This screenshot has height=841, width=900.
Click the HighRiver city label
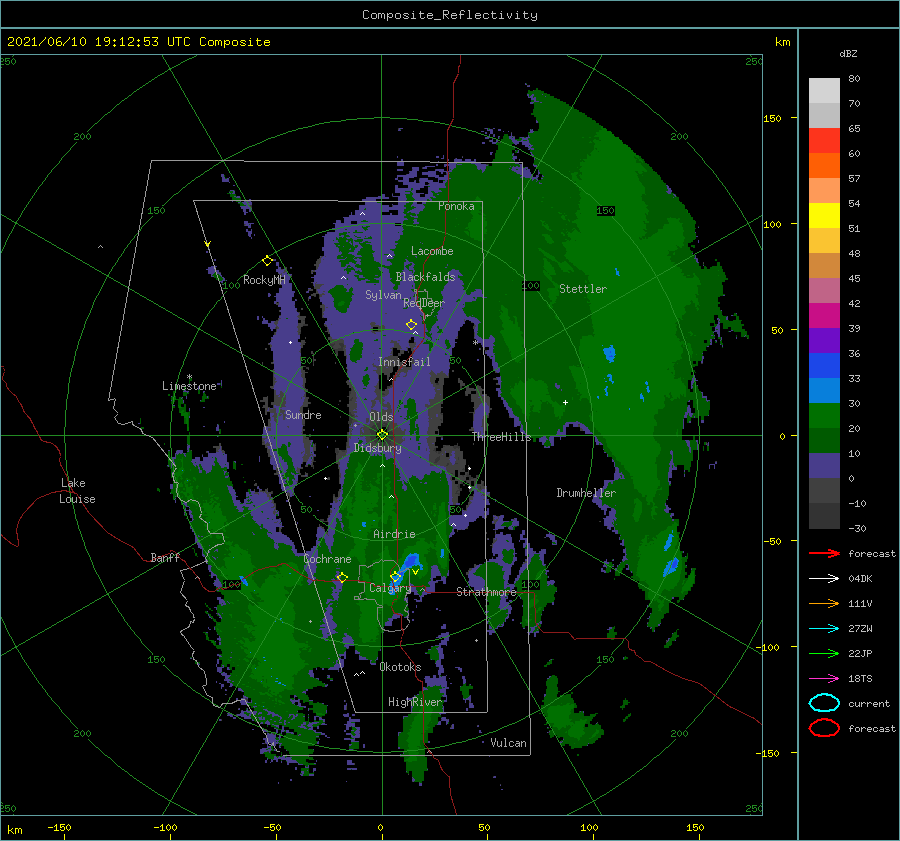coord(415,702)
